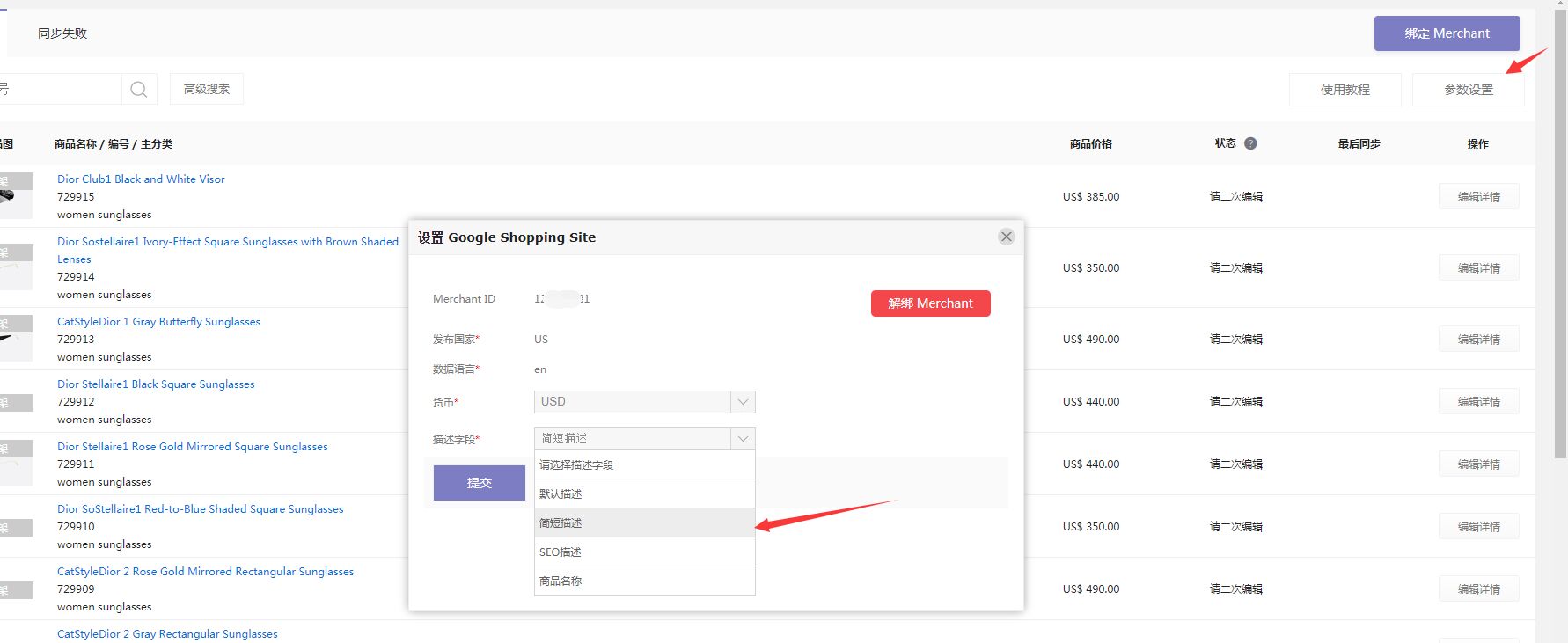Open Dior Stellaire1 Rose Gold Mirrored link
This screenshot has width=1568, height=643.
point(192,446)
